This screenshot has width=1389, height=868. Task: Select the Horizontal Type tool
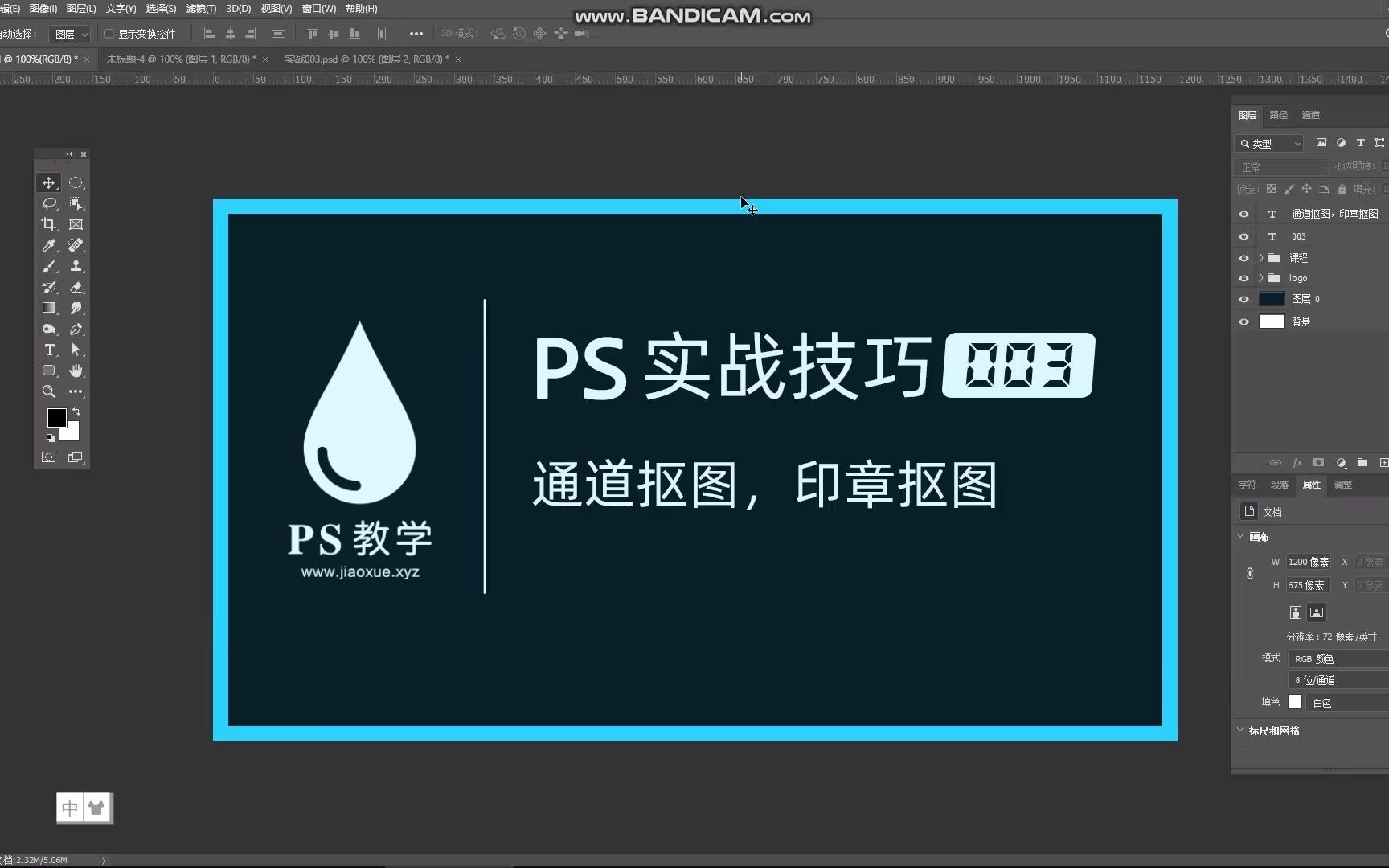pyautogui.click(x=49, y=350)
